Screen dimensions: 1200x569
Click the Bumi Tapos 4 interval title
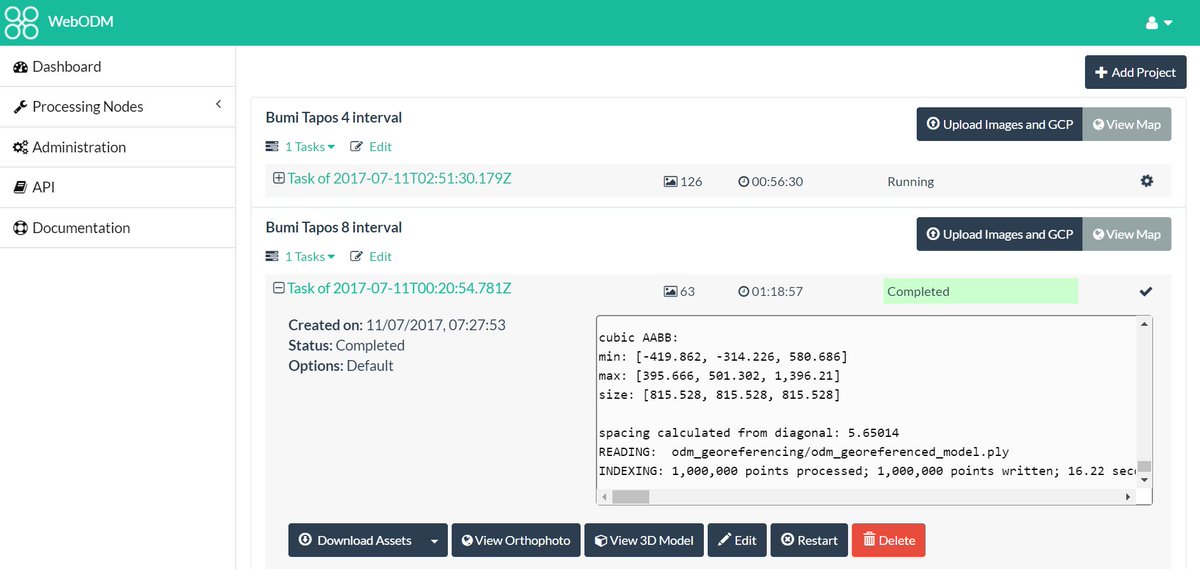tap(334, 117)
